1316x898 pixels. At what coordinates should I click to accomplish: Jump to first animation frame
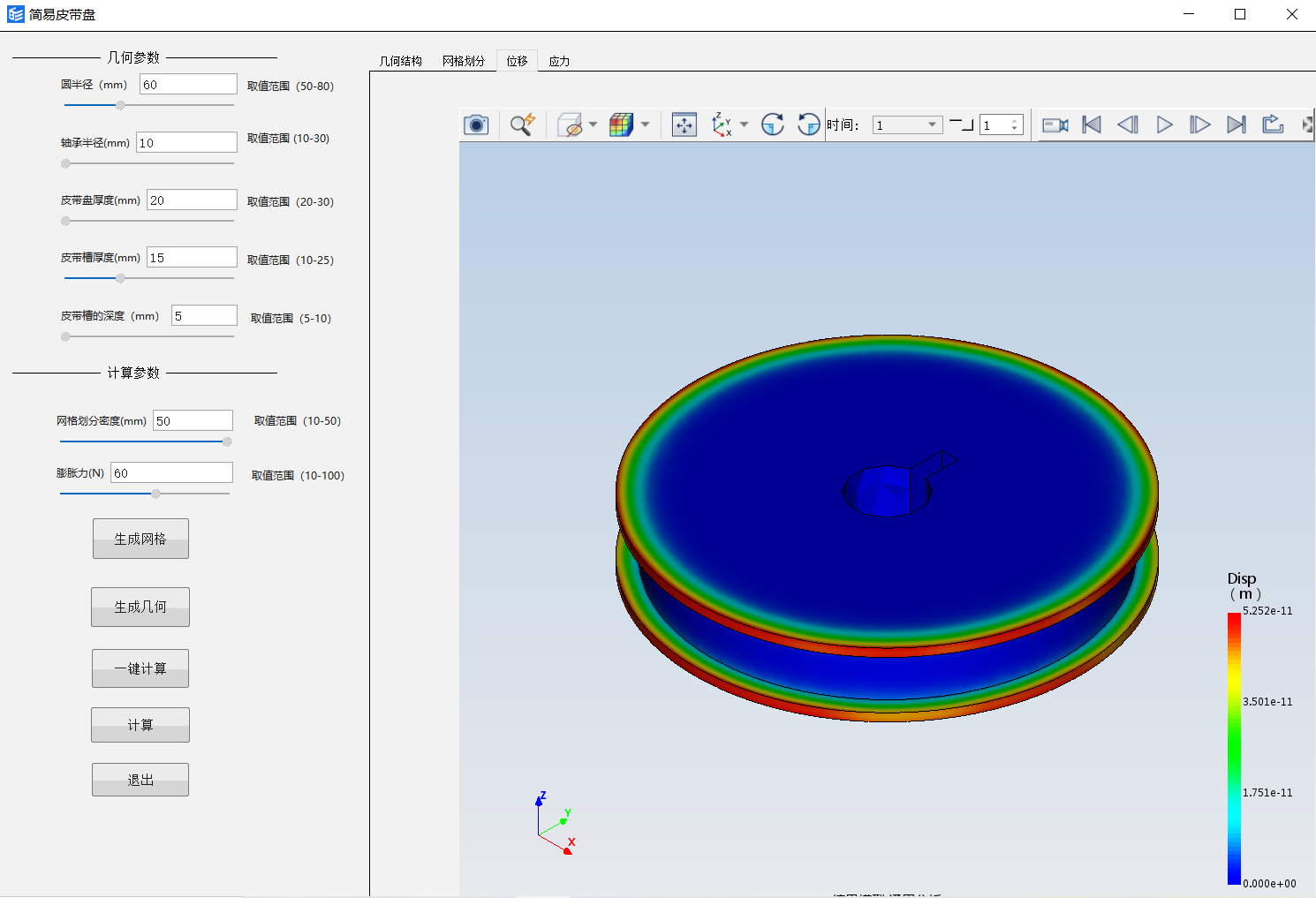[x=1092, y=125]
